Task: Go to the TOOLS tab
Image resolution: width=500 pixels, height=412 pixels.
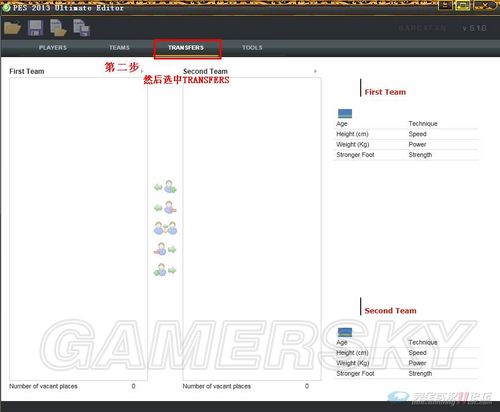Action: pos(252,48)
